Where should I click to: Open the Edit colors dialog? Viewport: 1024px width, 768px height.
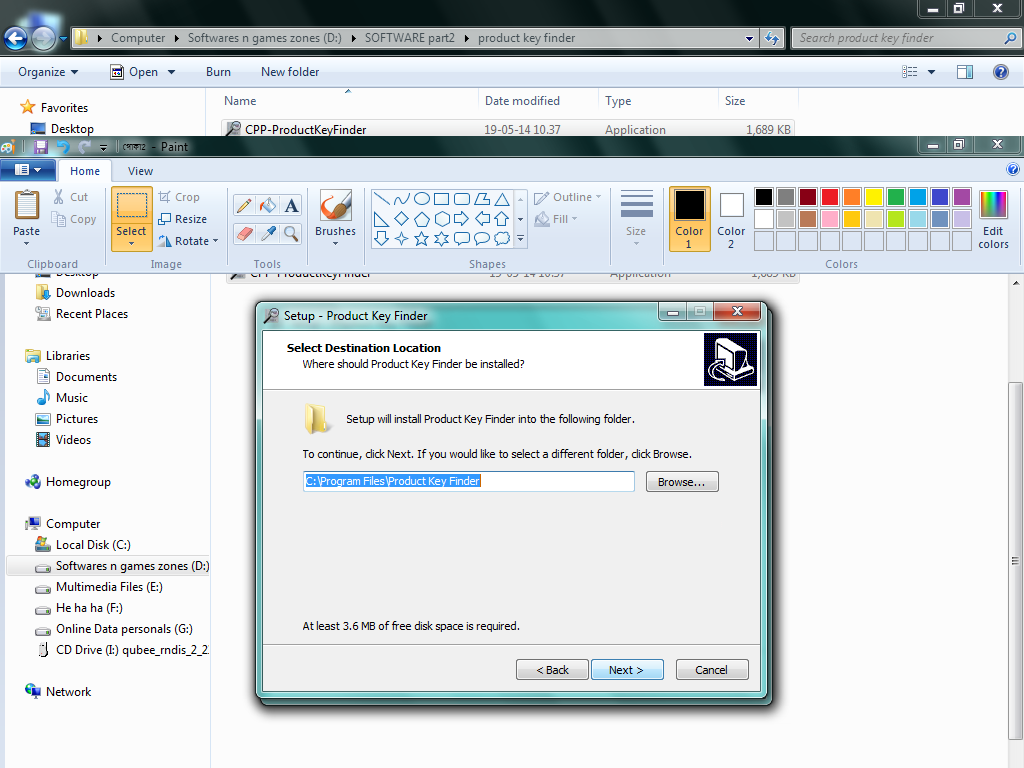(x=993, y=219)
